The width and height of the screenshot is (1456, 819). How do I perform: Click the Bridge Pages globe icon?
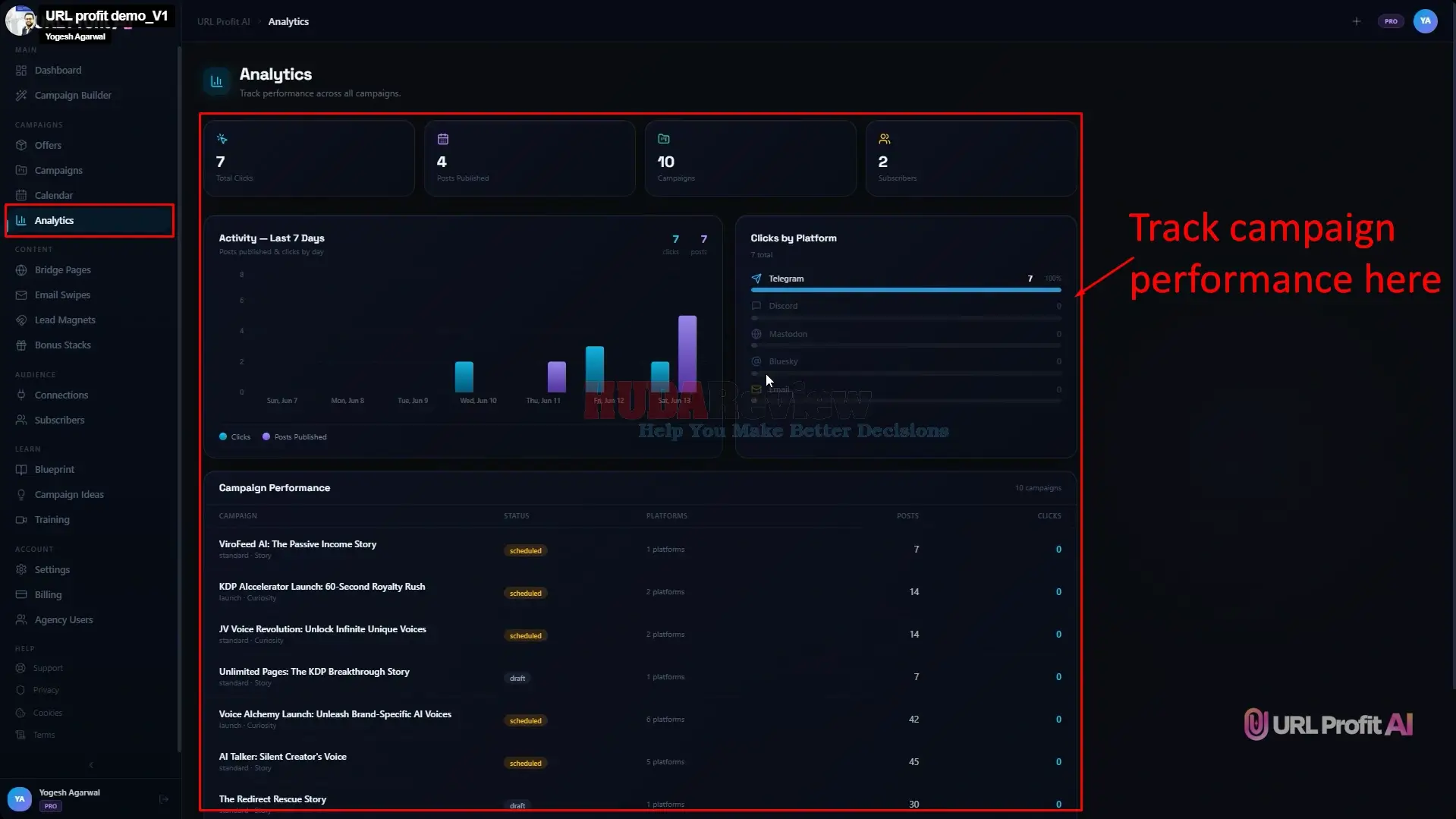(x=21, y=270)
